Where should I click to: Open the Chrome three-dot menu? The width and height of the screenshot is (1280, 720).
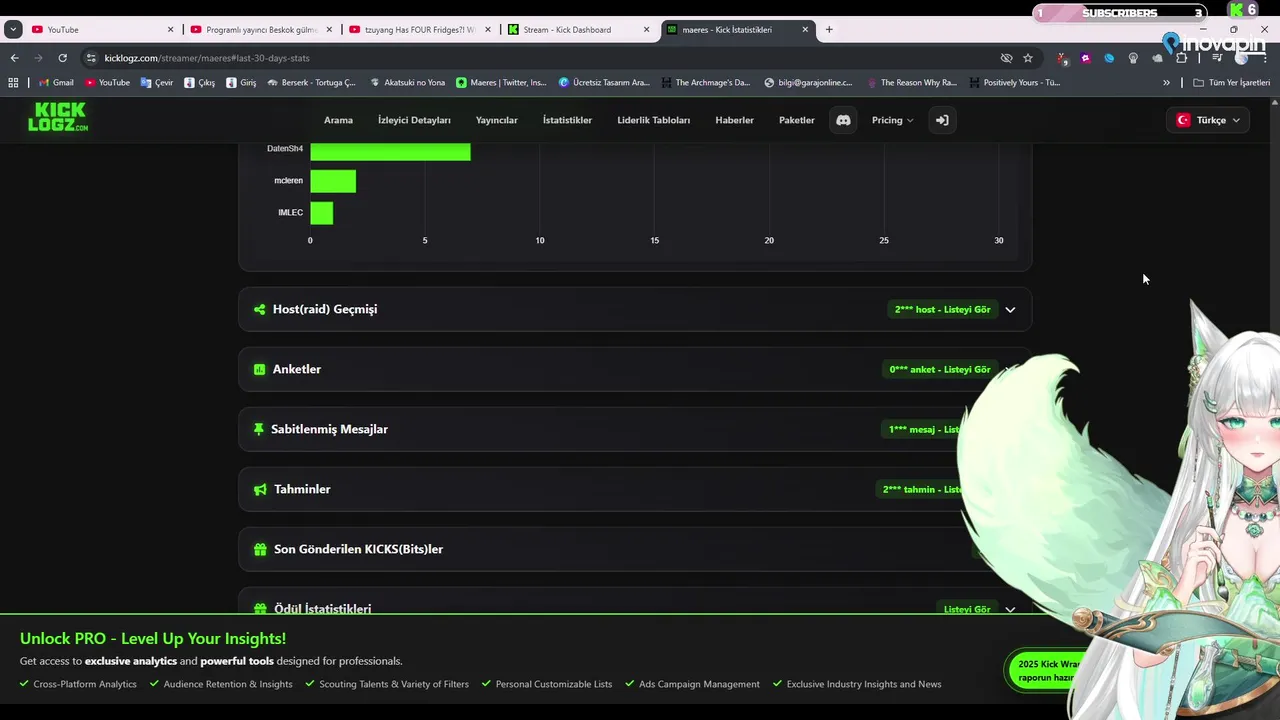[x=1266, y=58]
